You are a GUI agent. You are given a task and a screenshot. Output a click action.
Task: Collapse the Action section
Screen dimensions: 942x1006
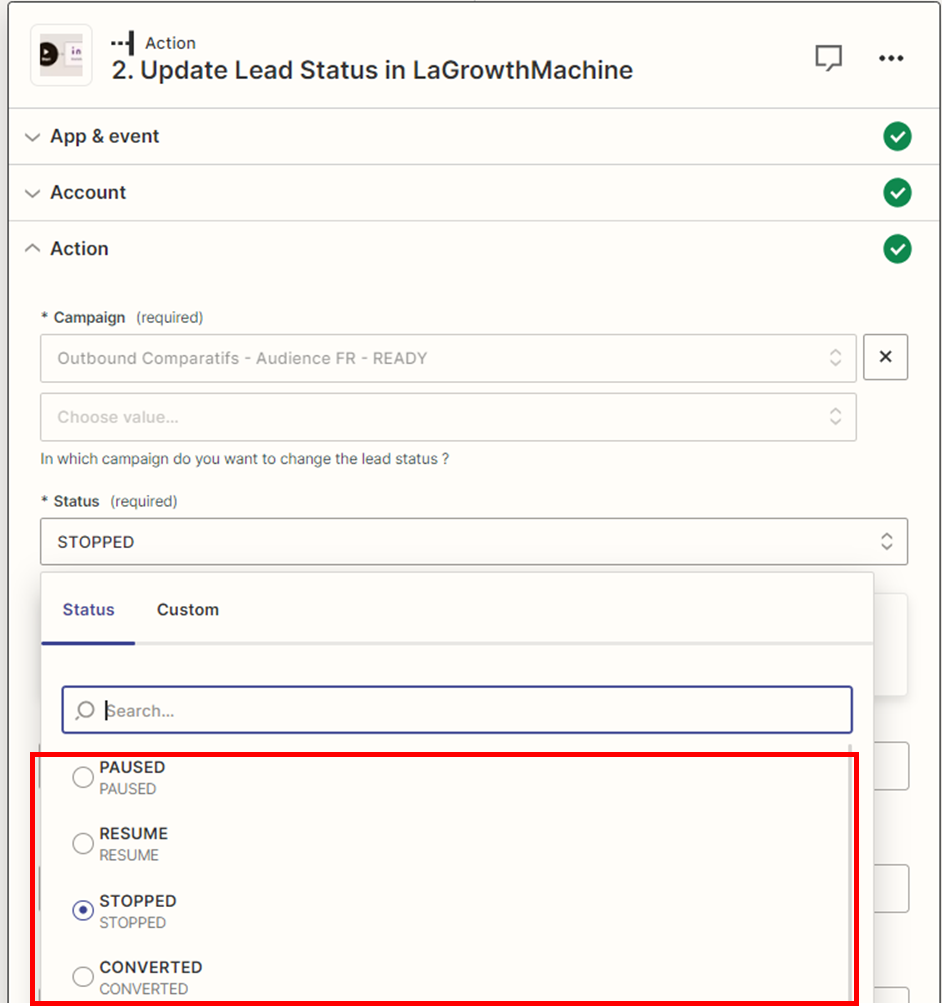coord(79,249)
